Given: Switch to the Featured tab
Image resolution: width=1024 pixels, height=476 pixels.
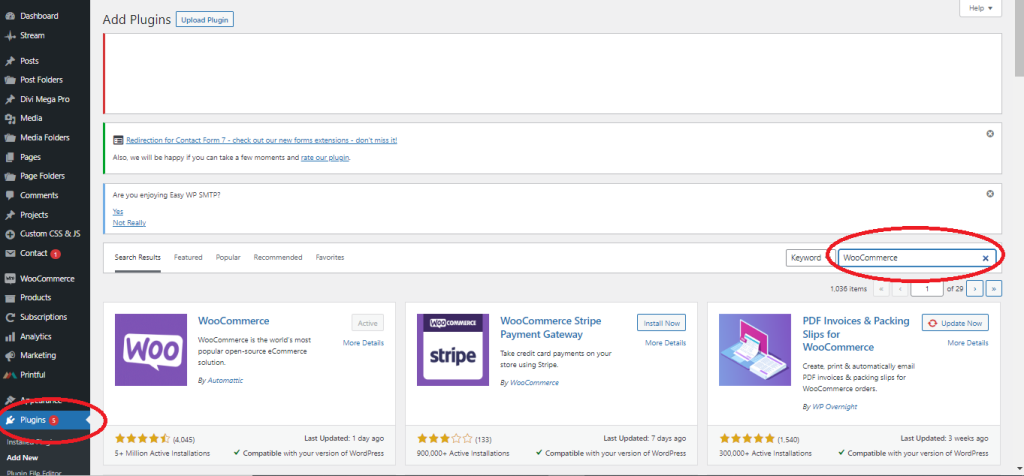Looking at the screenshot, I should pos(188,257).
